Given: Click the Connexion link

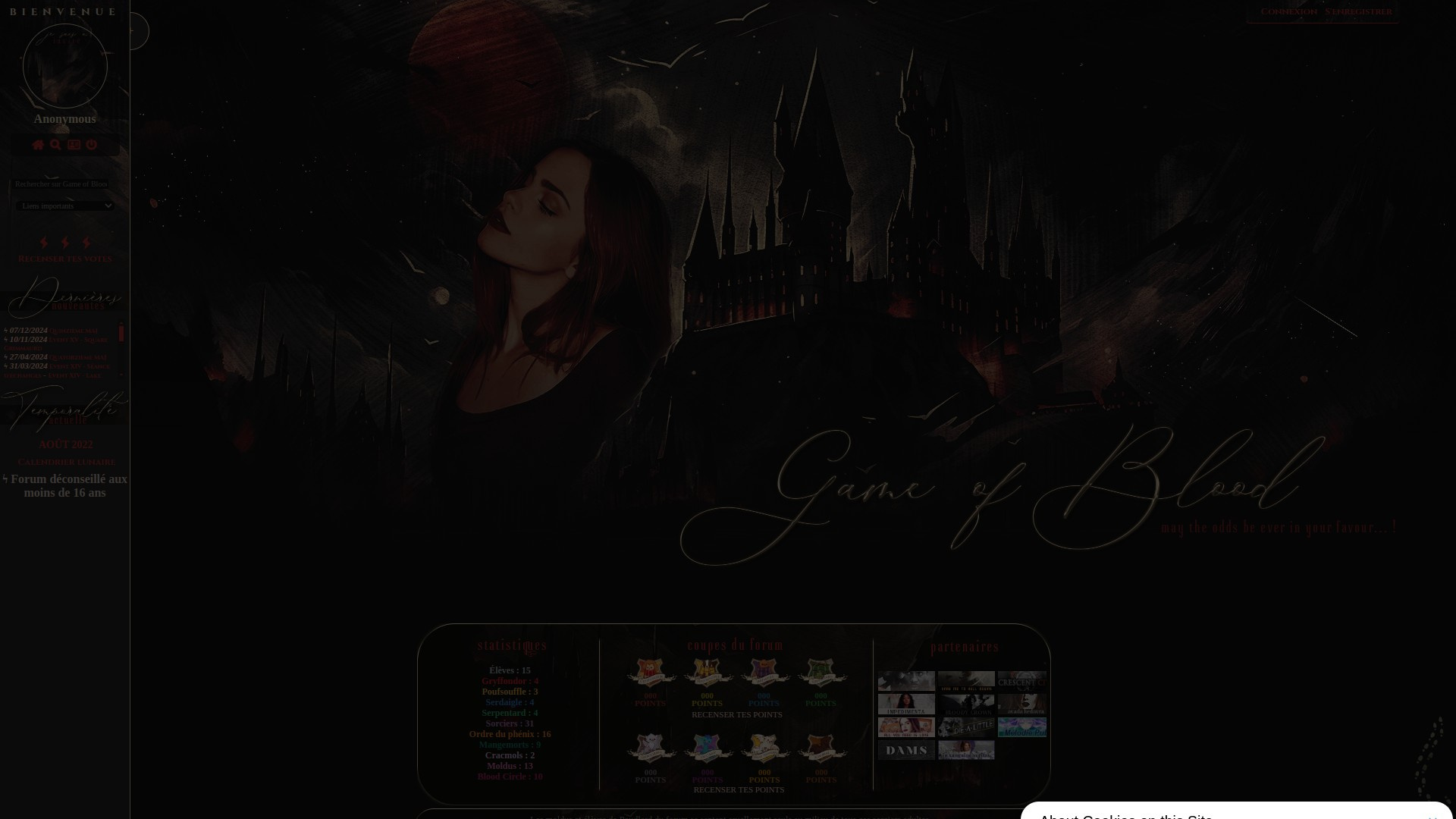Looking at the screenshot, I should (1288, 11).
